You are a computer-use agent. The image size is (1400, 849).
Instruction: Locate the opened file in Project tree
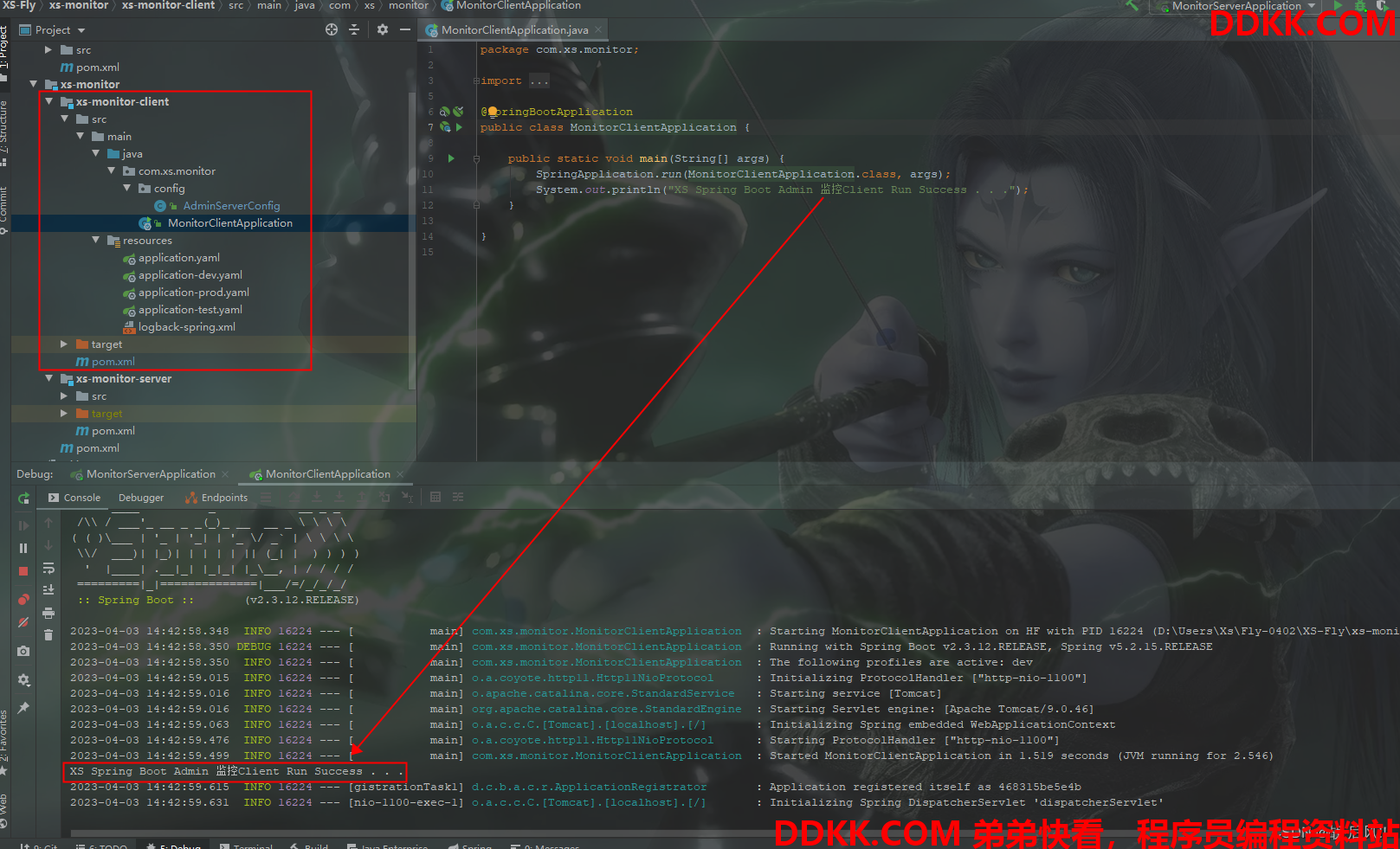tap(332, 29)
